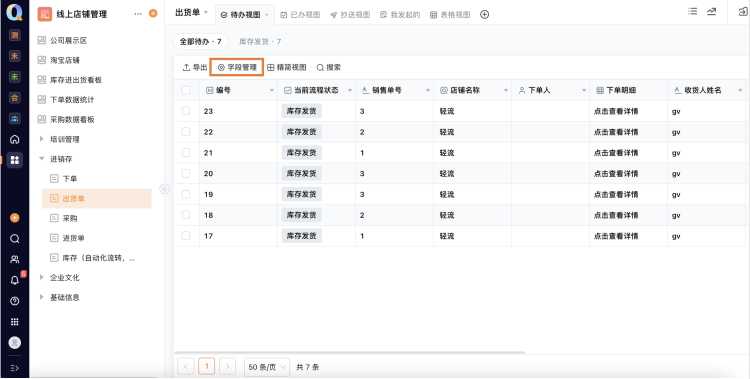Viewport: 750px width, 379px height.
Task: Open the 50 条/页 page size dropdown
Action: [267, 367]
